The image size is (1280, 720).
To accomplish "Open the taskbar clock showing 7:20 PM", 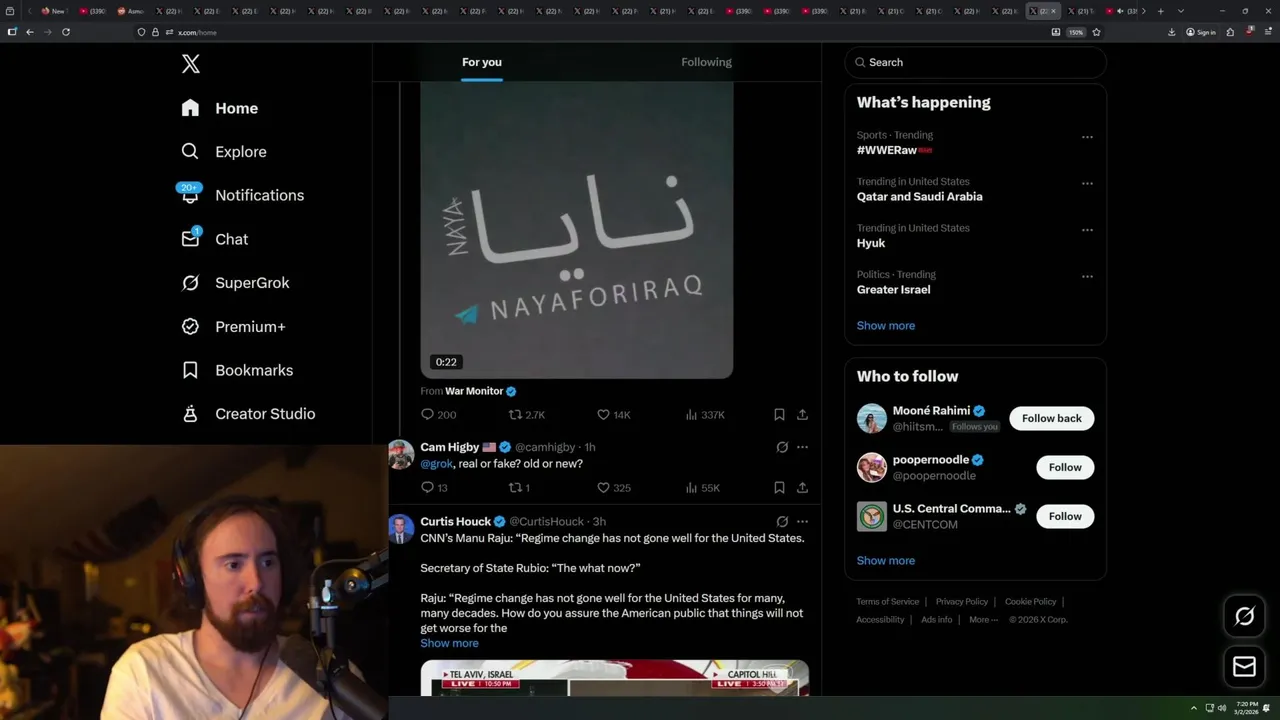I will point(1246,708).
